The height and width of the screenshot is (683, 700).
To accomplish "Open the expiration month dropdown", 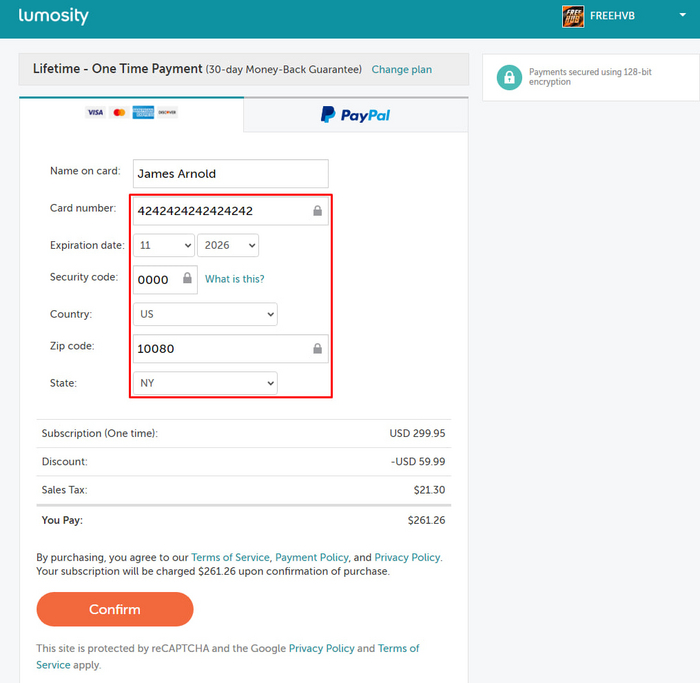I will pos(164,245).
